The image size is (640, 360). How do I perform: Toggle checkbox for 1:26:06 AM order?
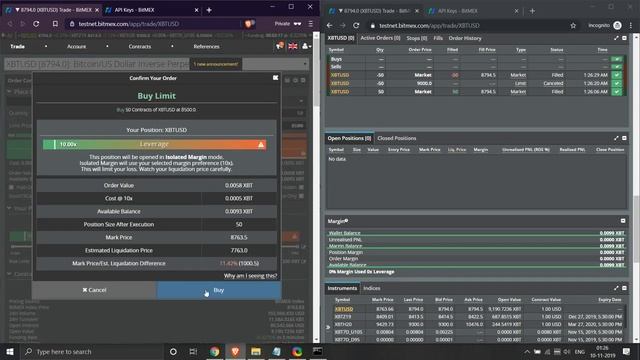coord(617,92)
